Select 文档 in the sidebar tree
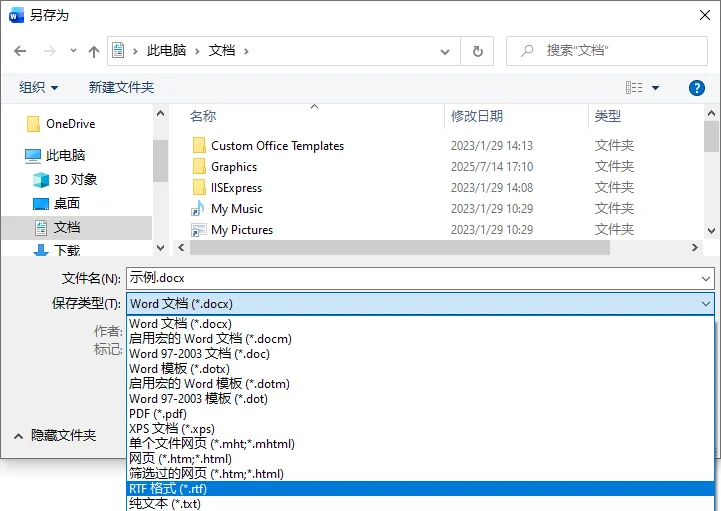The image size is (721, 511). [76, 227]
